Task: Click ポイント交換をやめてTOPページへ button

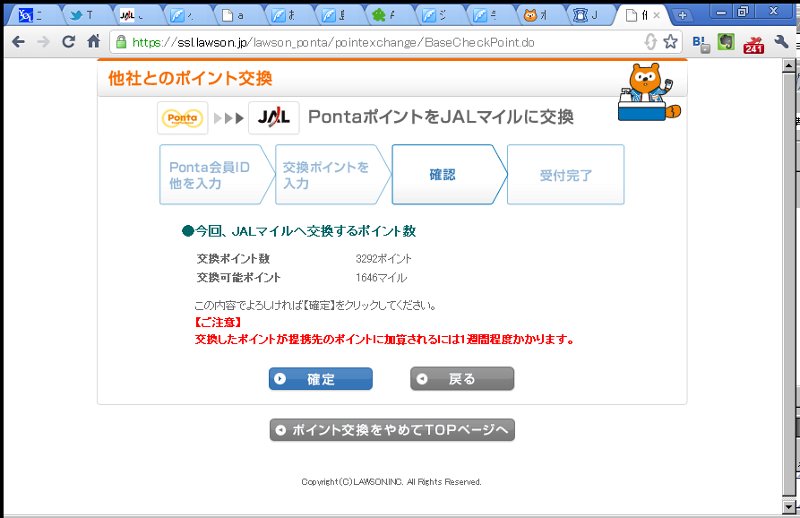Action: click(392, 430)
